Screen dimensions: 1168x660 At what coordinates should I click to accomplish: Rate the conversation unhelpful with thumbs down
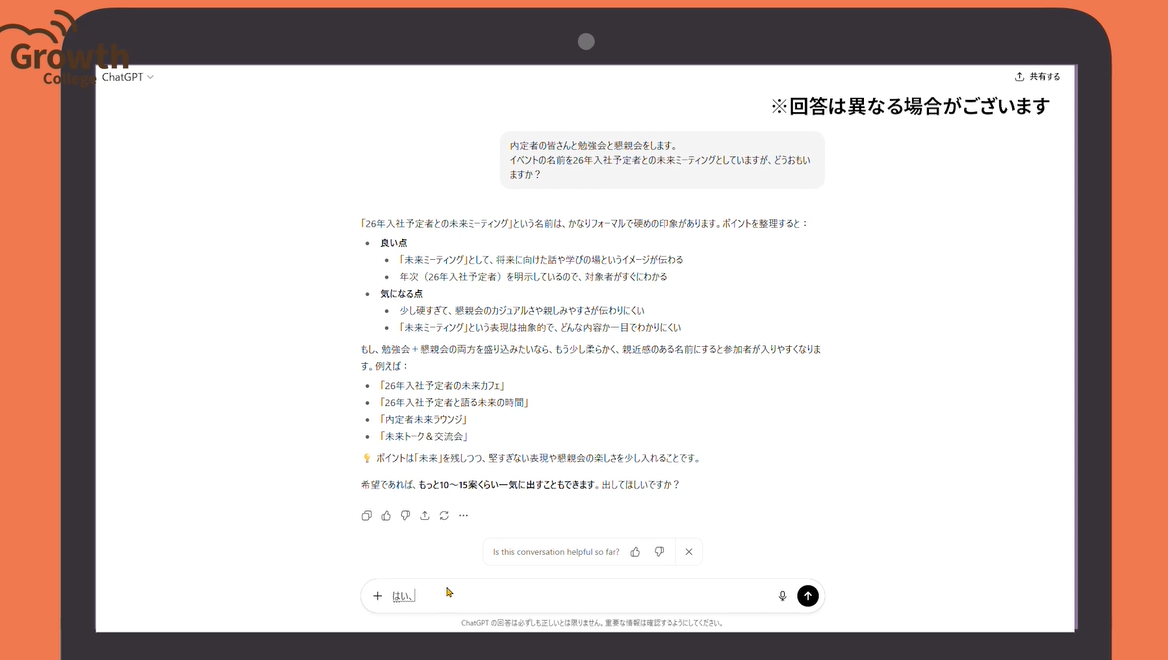click(x=659, y=552)
